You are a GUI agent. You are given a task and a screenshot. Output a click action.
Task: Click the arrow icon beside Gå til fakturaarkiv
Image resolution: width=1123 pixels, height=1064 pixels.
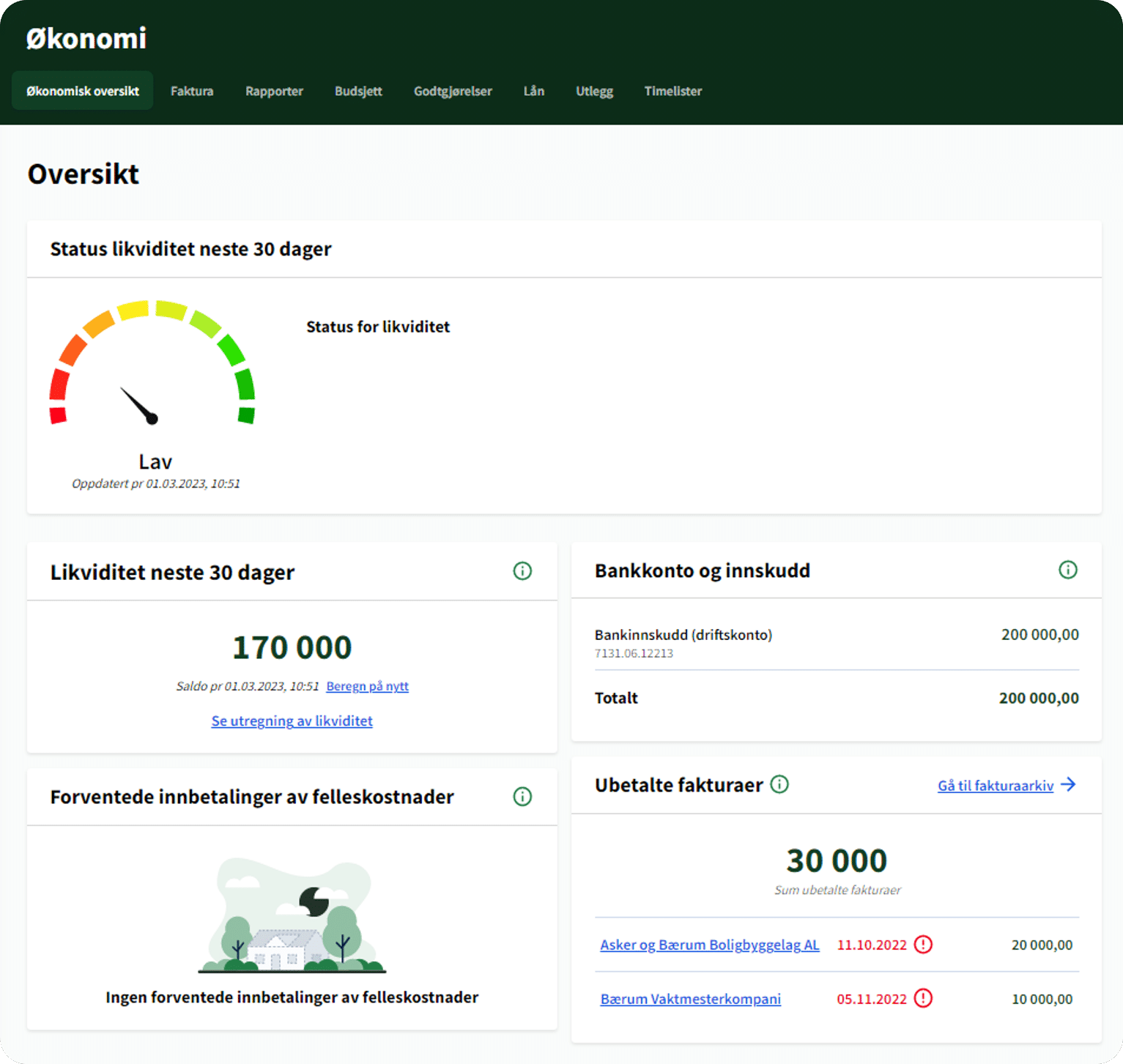click(1069, 785)
